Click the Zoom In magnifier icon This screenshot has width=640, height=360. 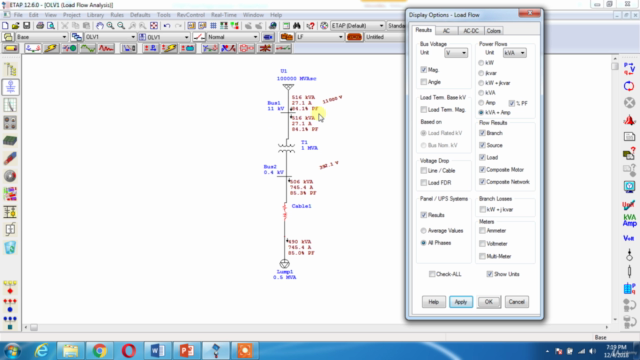point(110,26)
